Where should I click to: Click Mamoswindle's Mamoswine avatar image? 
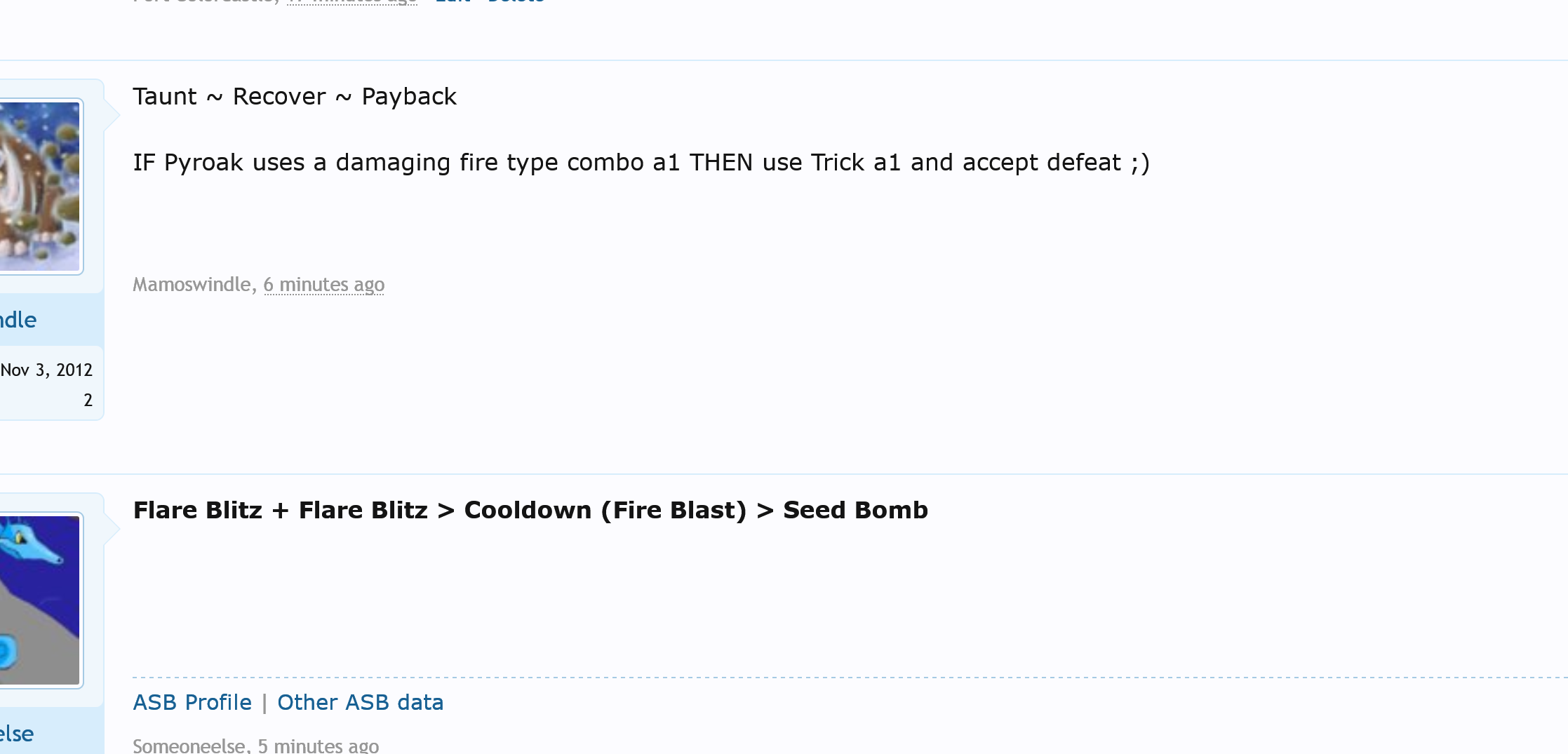[40, 186]
